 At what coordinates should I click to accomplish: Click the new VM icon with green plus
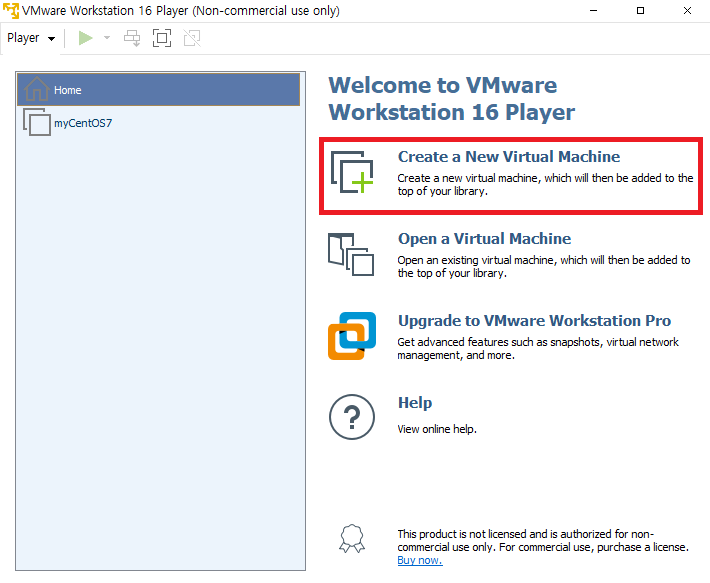click(352, 172)
